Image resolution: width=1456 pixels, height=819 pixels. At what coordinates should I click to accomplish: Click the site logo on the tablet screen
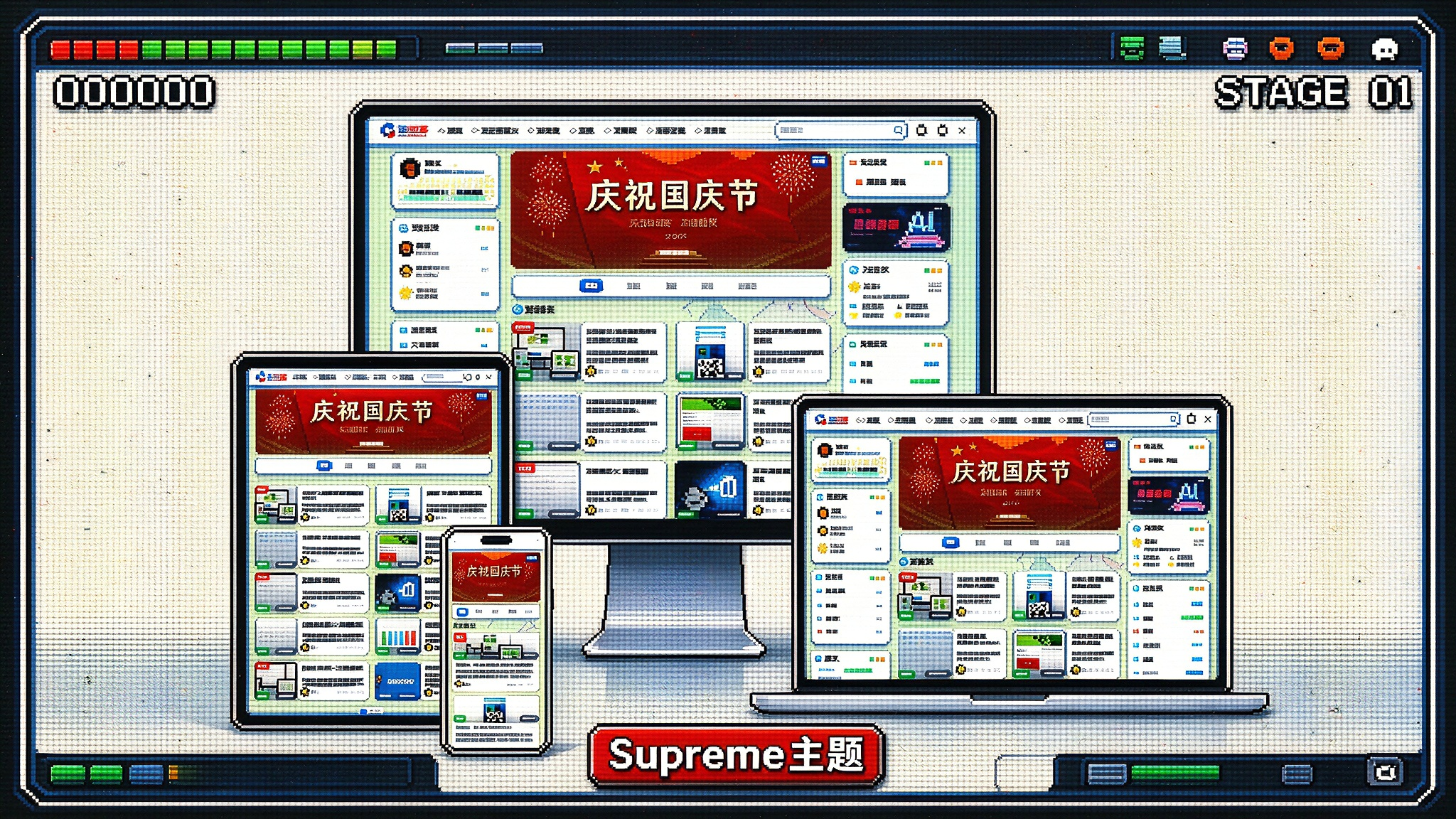click(x=271, y=377)
